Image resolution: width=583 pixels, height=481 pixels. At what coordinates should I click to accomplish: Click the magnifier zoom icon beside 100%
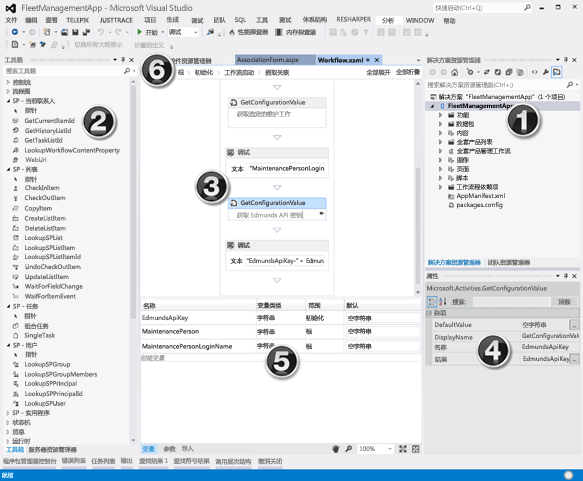pyautogui.click(x=348, y=449)
